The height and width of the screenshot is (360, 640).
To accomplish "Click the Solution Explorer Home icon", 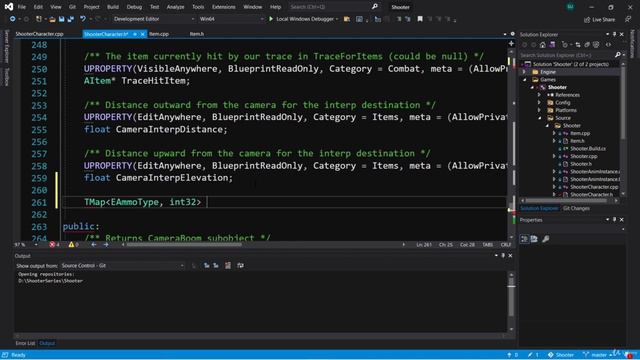I will [x=542, y=44].
